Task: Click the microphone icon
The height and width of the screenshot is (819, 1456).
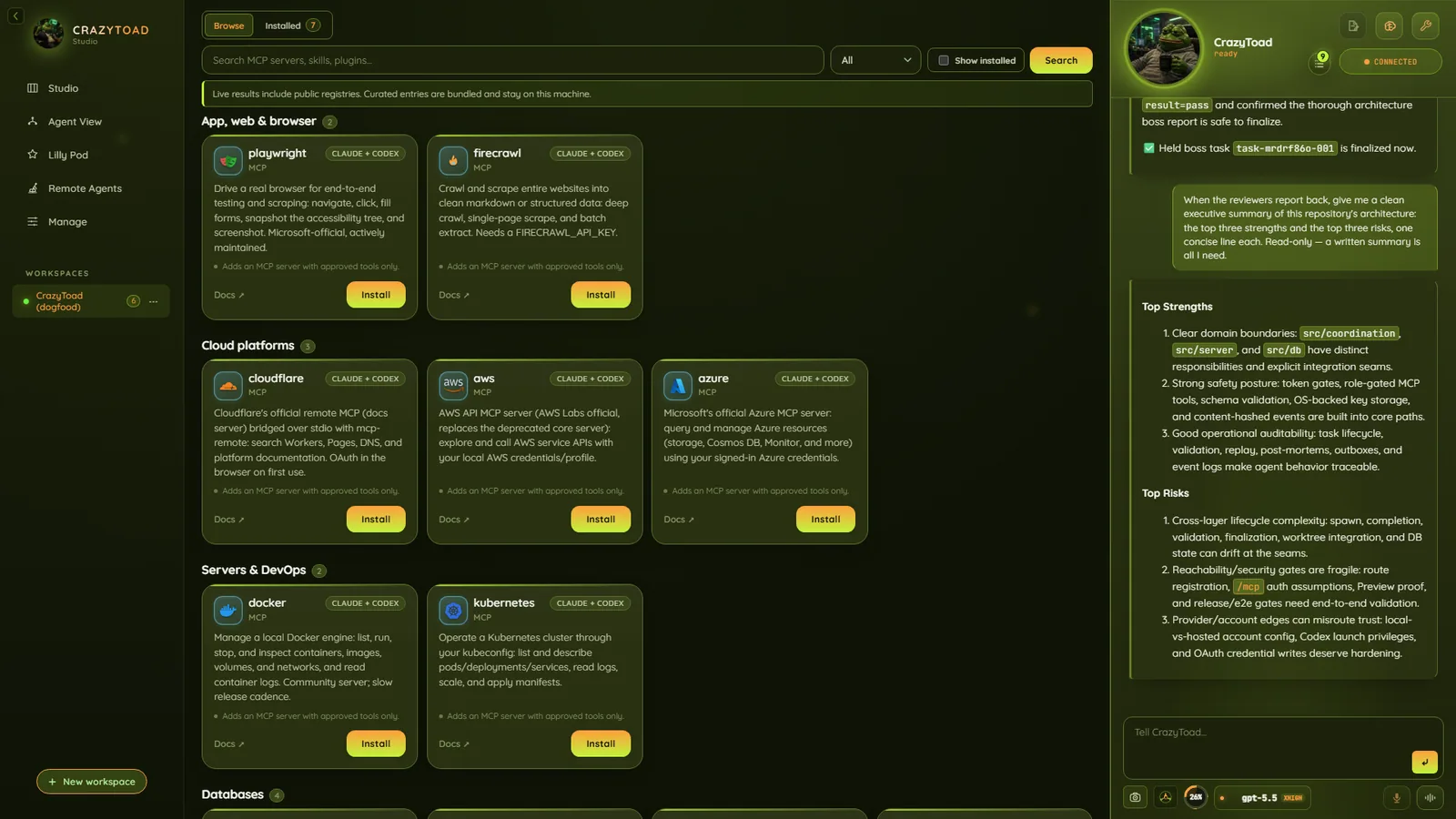Action: (1397, 798)
